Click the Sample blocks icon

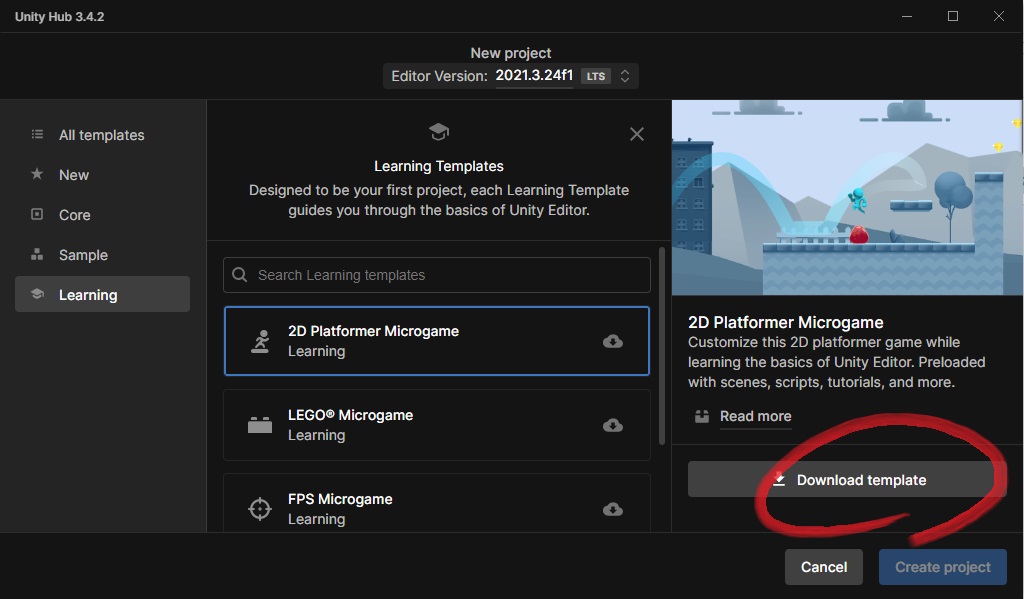point(37,254)
